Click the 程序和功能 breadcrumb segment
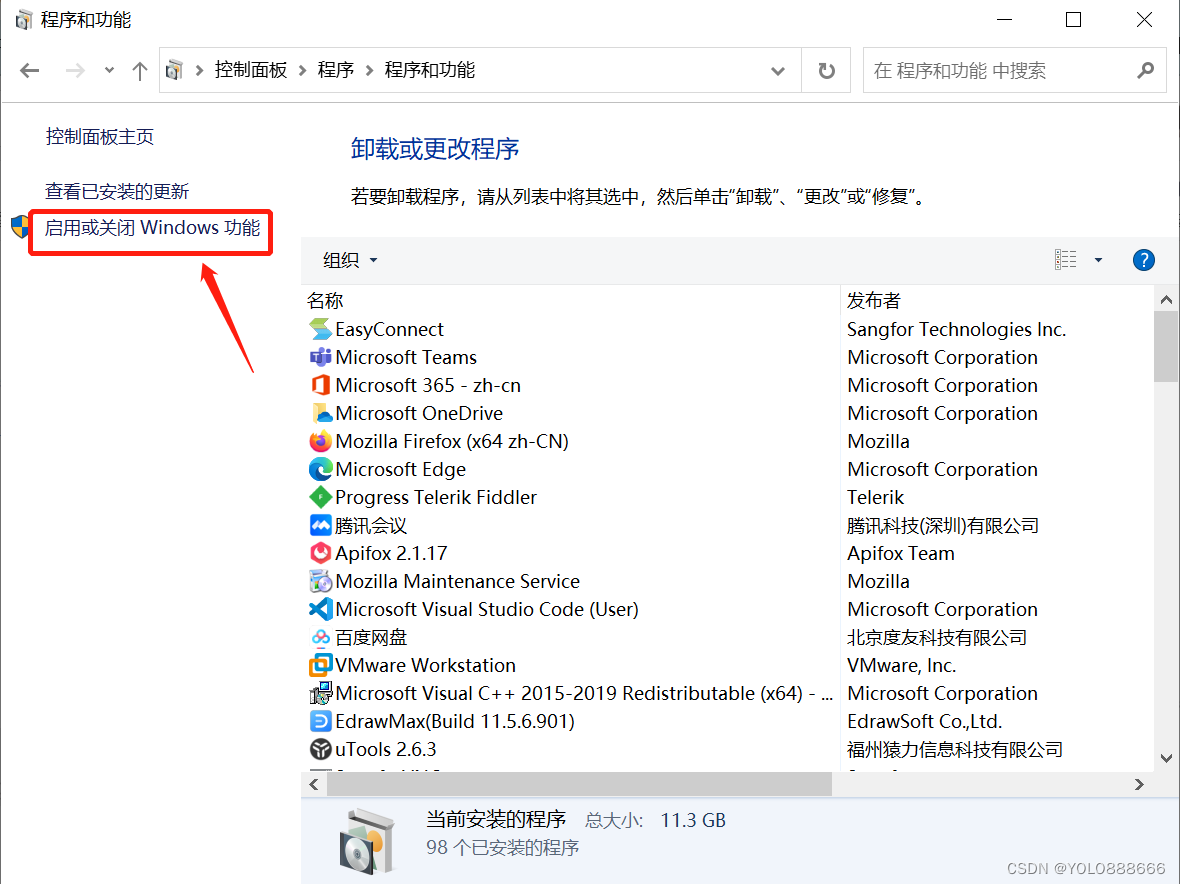Viewport: 1180px width, 884px height. coord(430,71)
